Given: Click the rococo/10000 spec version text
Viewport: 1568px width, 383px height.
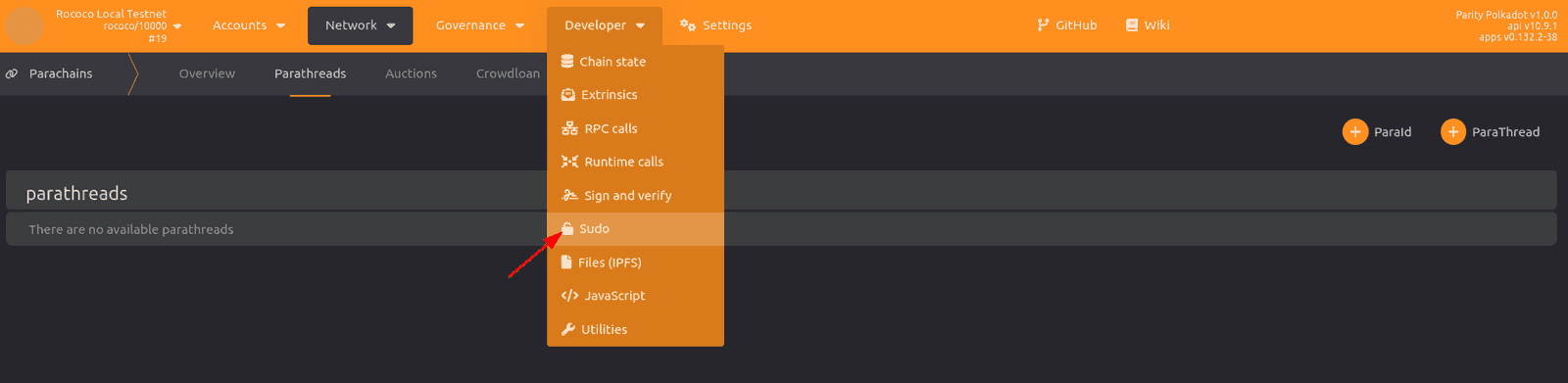Looking at the screenshot, I should click(135, 26).
